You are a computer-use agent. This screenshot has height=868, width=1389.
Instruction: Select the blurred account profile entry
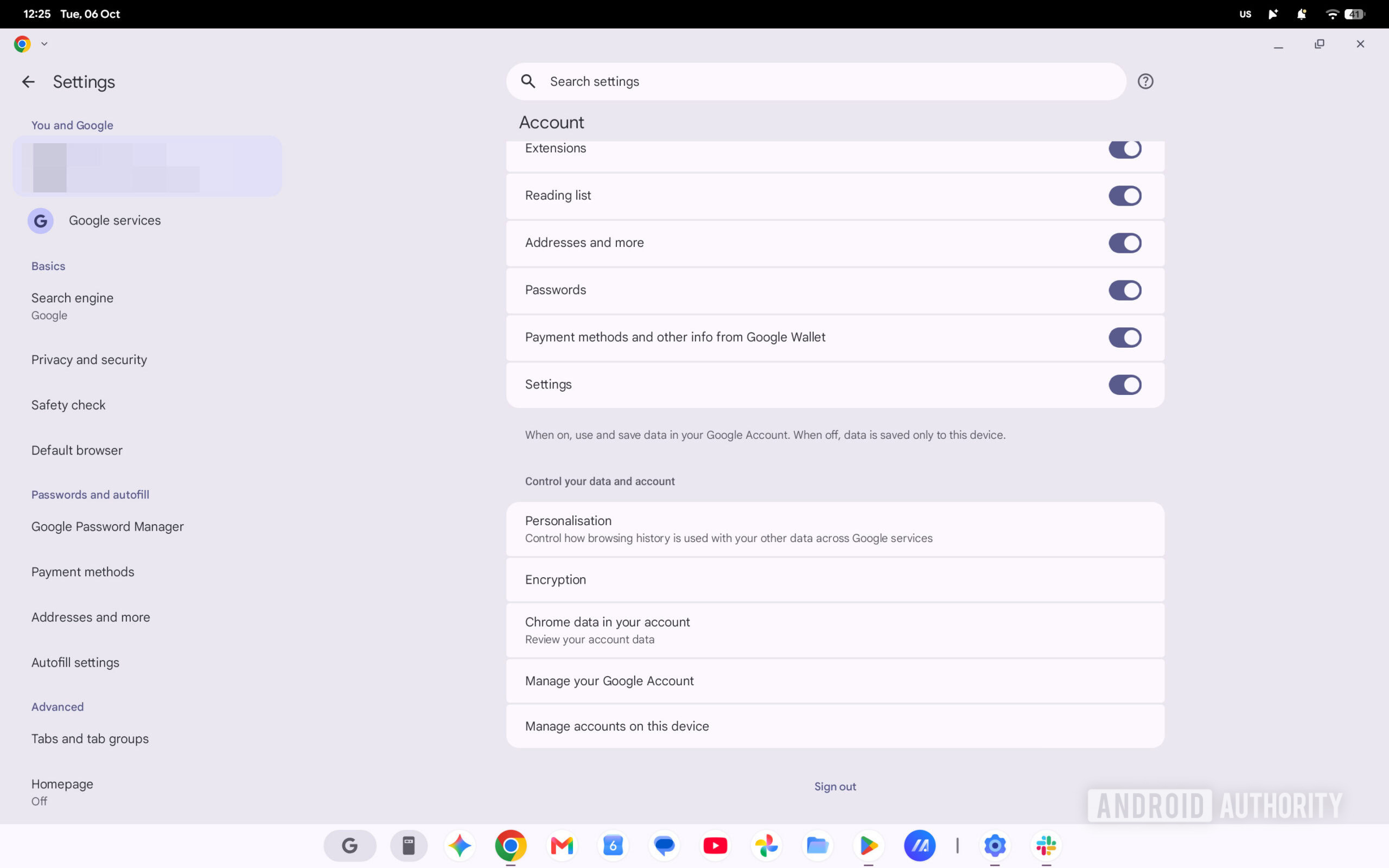pyautogui.click(x=148, y=167)
